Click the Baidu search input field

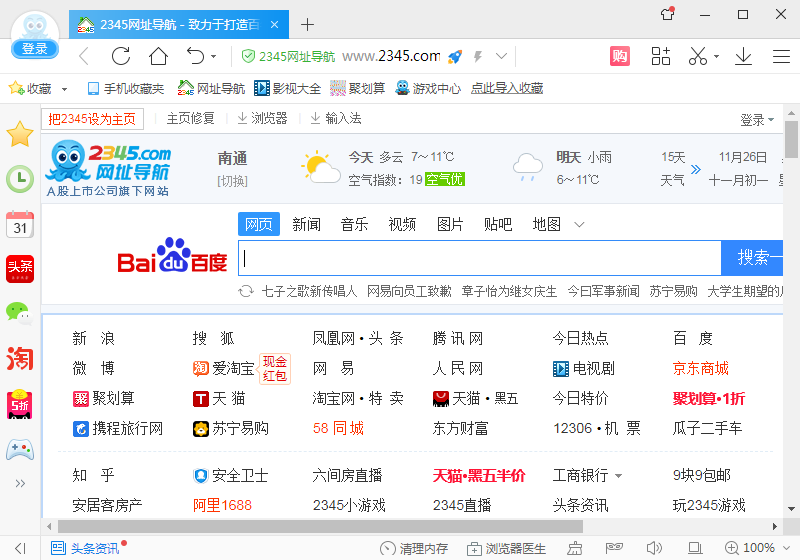point(480,258)
